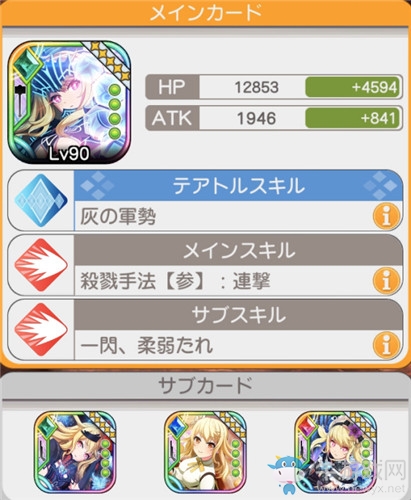Select the Lv90 main card portrait
411x500 pixels.
pos(69,102)
